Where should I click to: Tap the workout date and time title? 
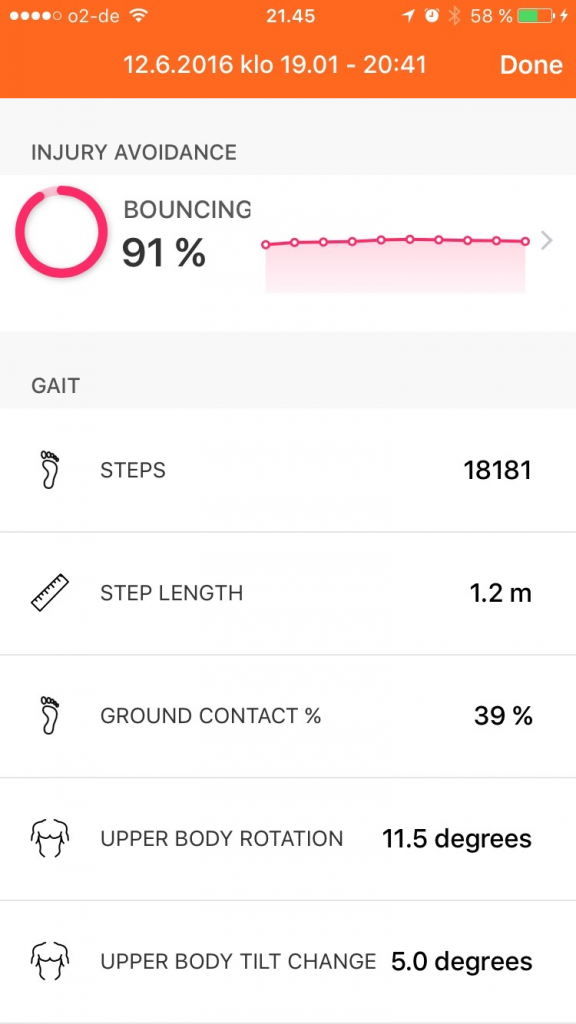click(275, 65)
